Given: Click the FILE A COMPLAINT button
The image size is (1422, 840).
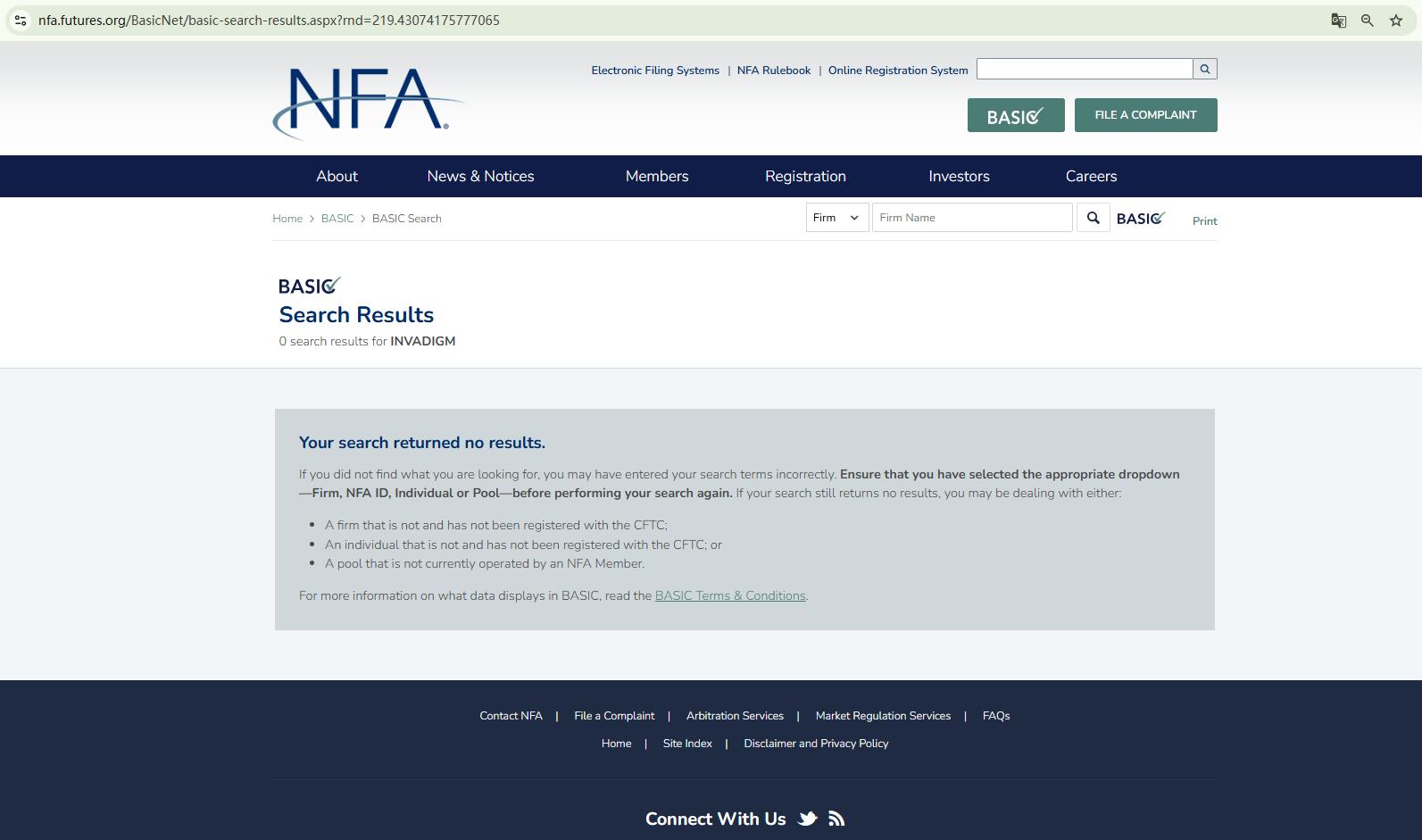Looking at the screenshot, I should tap(1146, 115).
